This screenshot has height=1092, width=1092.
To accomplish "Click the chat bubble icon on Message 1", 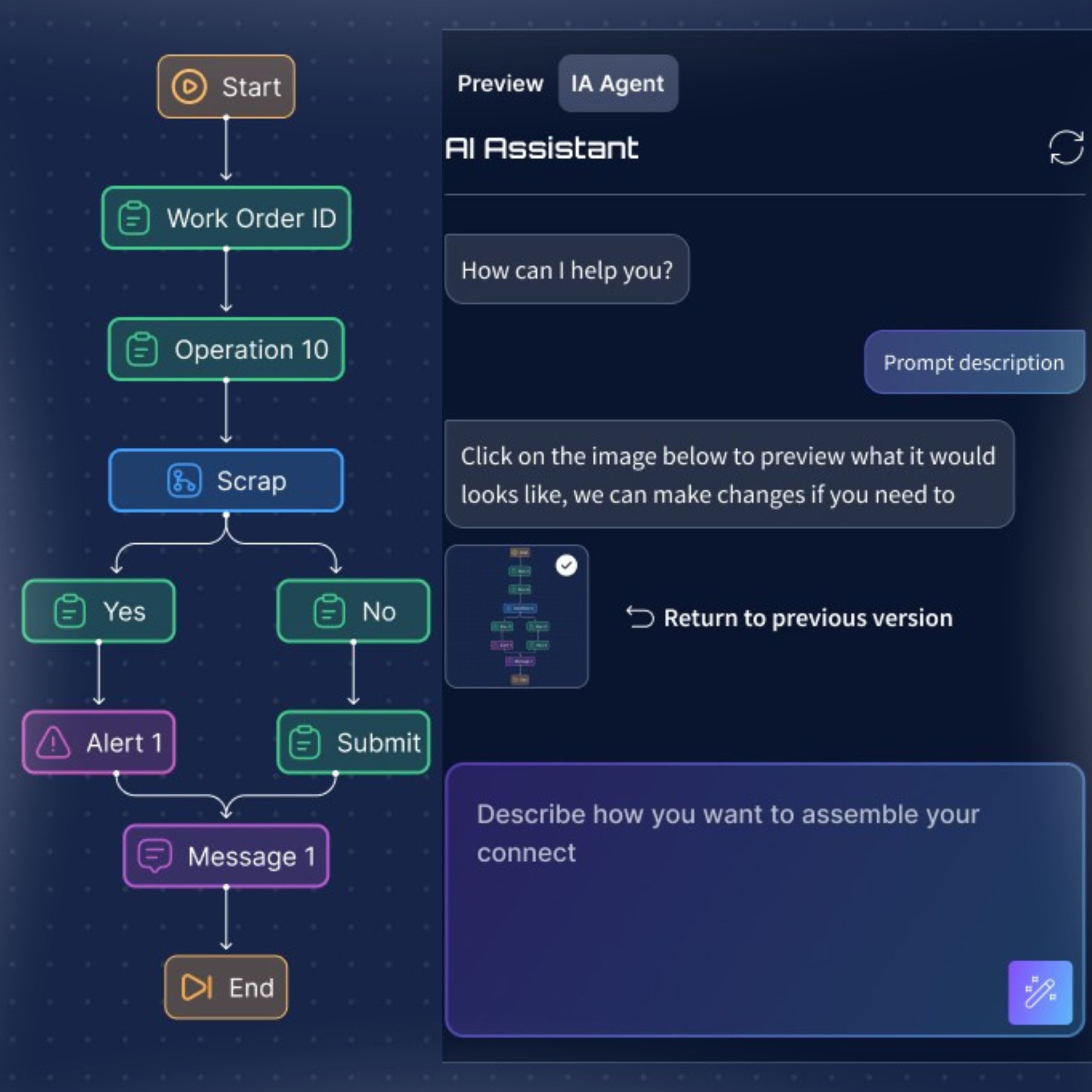I will tap(154, 856).
